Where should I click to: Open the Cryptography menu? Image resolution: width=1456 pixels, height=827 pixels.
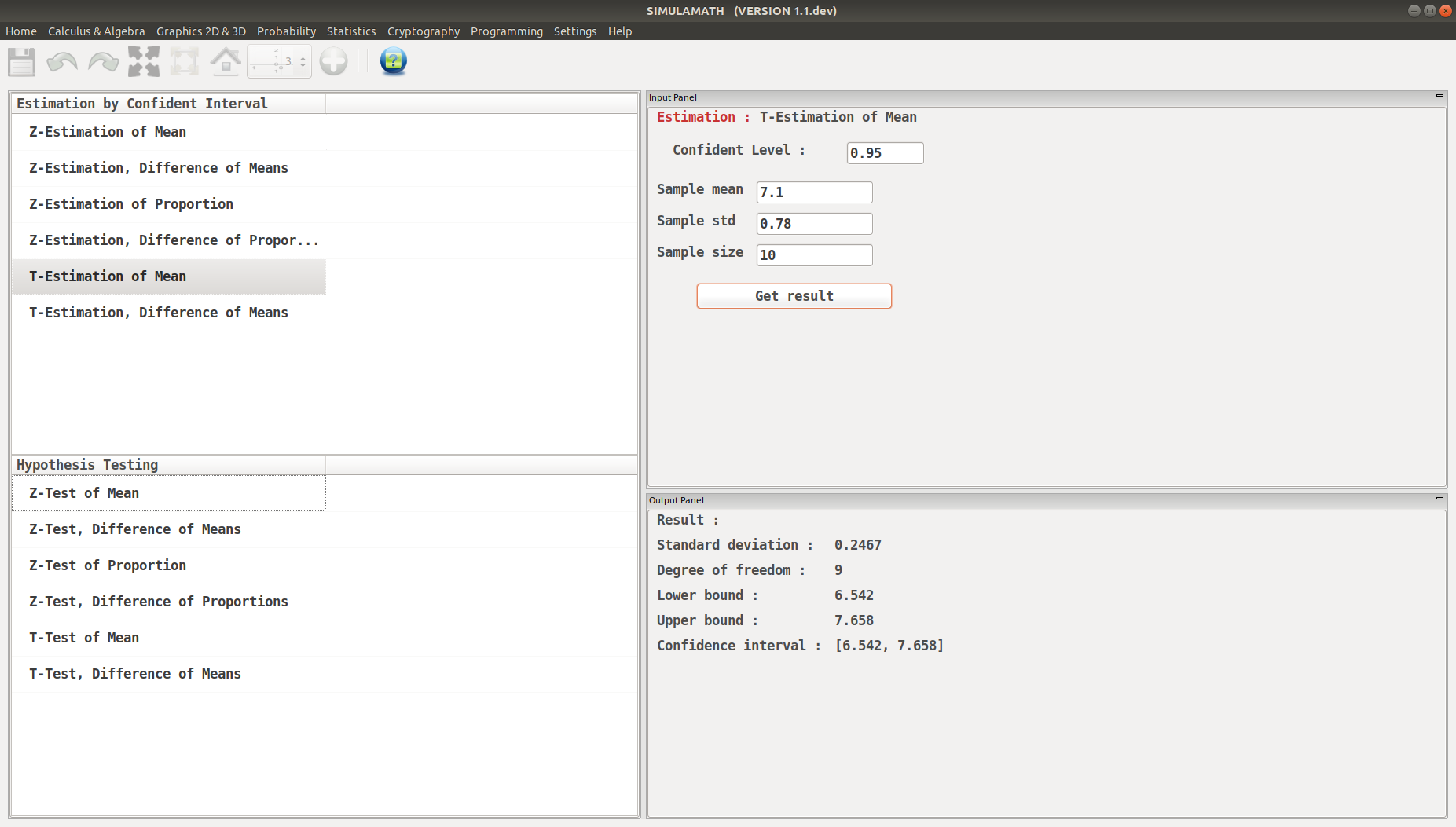pyautogui.click(x=424, y=31)
